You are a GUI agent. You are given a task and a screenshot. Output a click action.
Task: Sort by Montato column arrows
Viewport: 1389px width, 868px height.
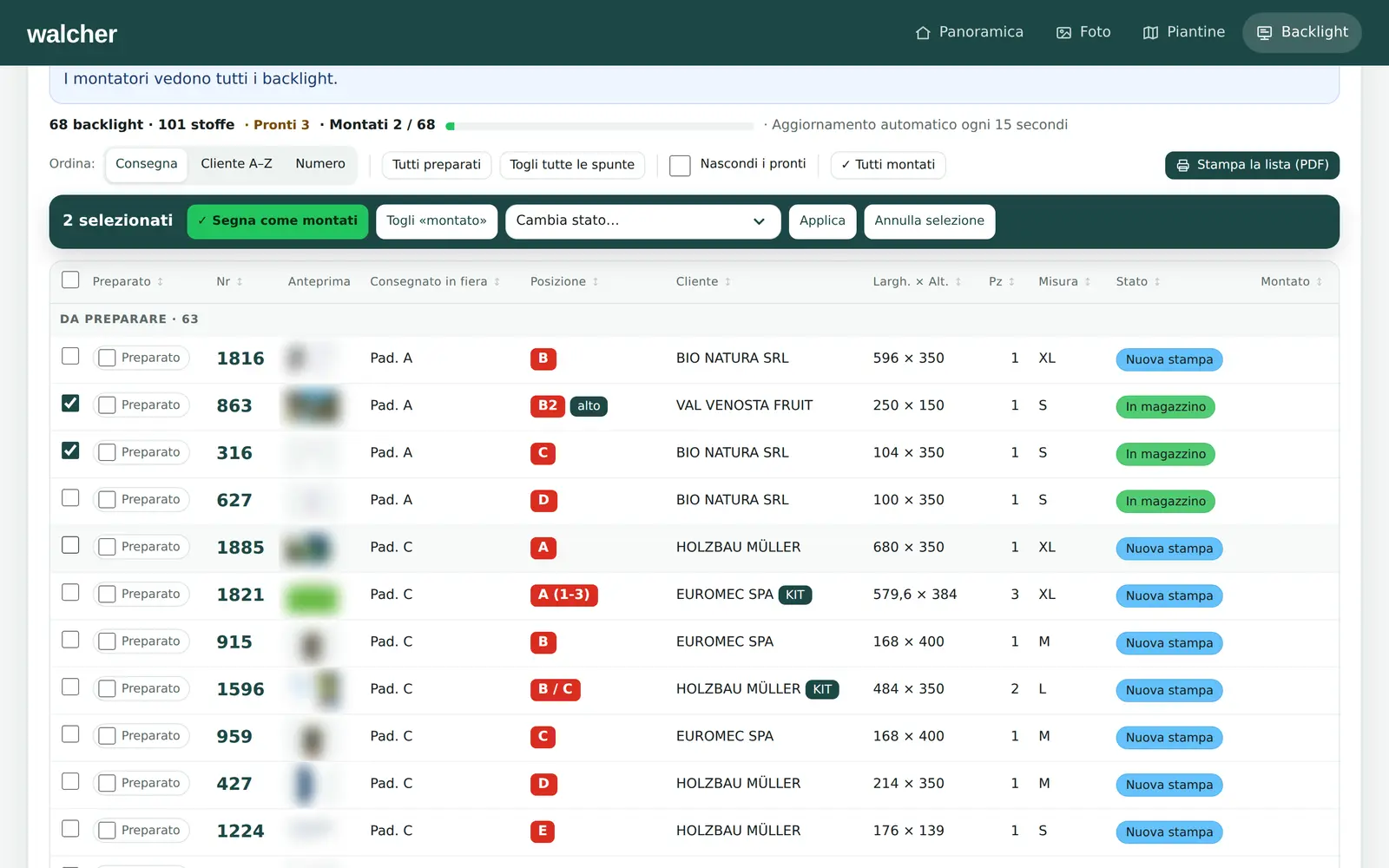1319,282
